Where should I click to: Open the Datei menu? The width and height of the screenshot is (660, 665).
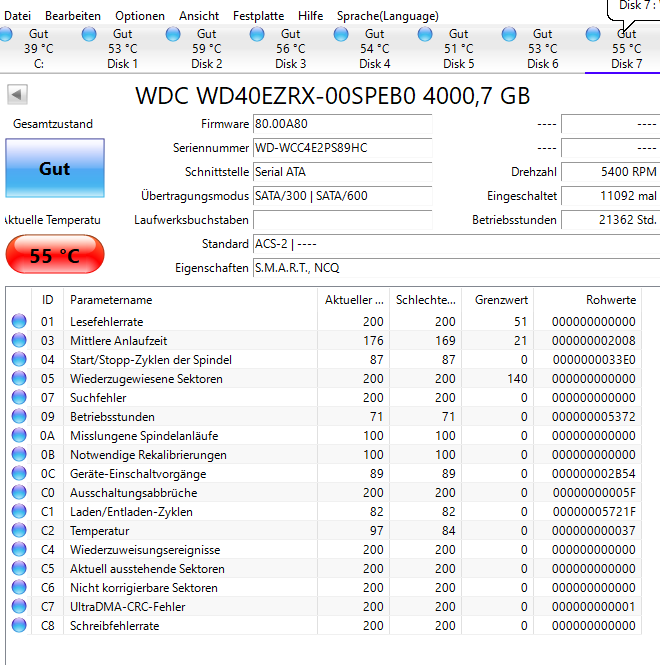17,16
